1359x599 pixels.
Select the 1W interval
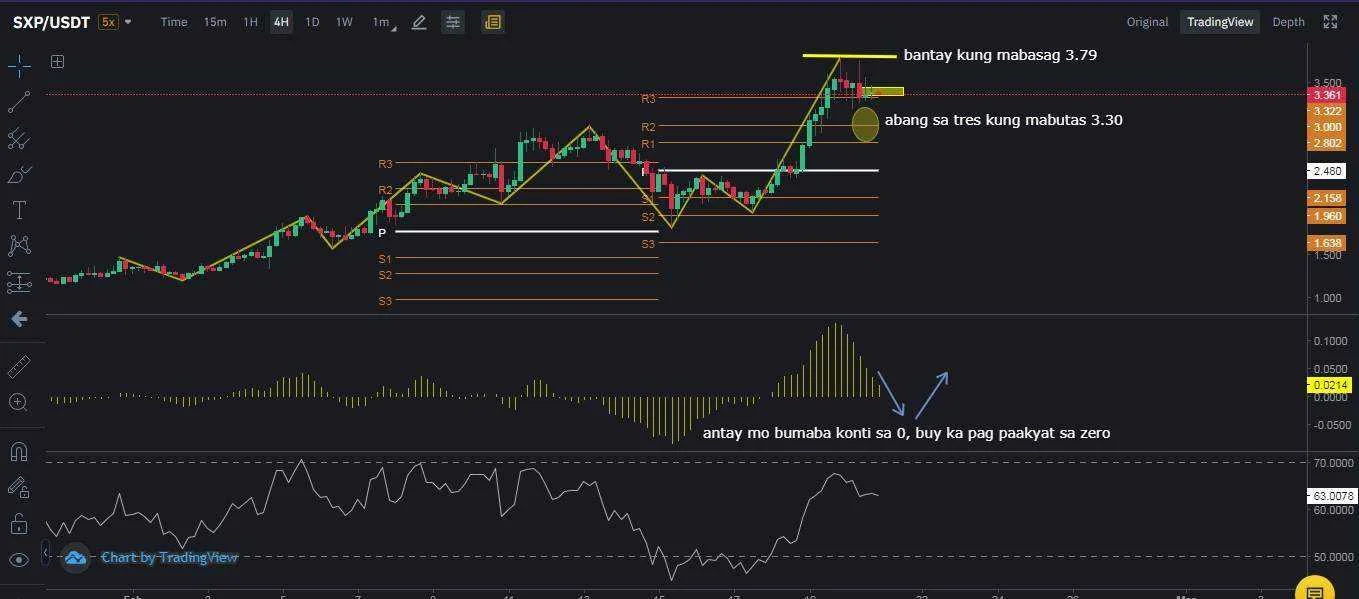point(344,22)
